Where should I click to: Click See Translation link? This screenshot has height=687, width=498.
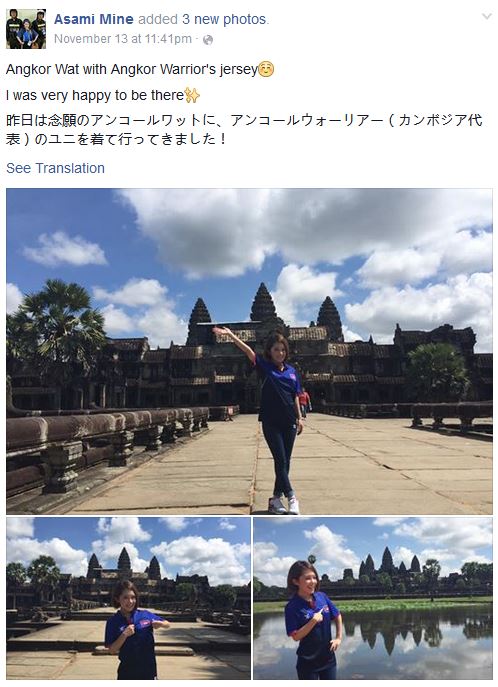click(55, 168)
